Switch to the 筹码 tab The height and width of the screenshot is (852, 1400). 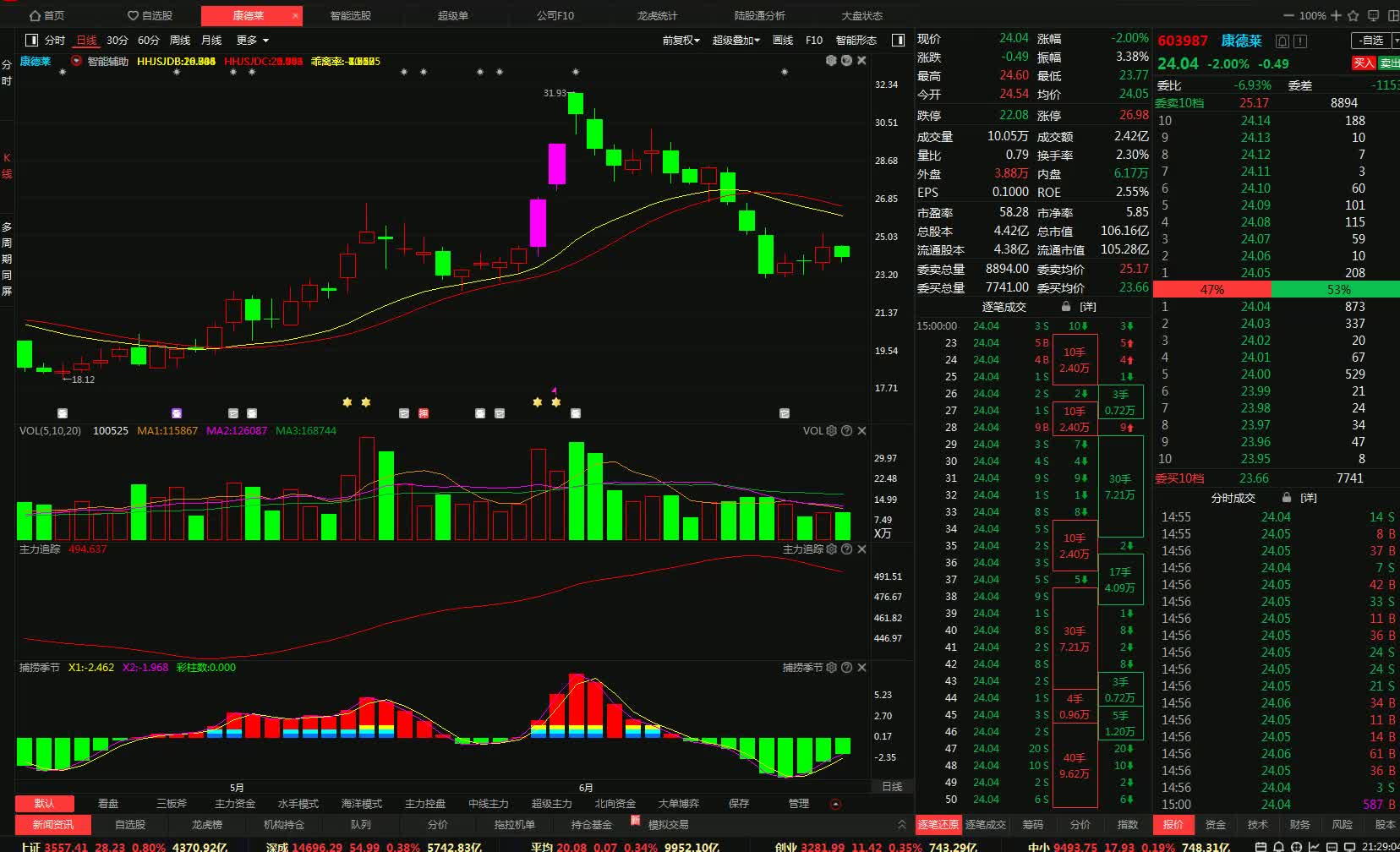(1032, 824)
